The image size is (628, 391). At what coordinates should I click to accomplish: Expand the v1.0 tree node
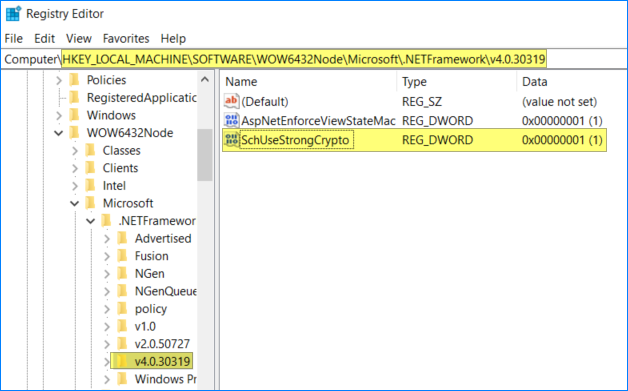click(x=107, y=327)
